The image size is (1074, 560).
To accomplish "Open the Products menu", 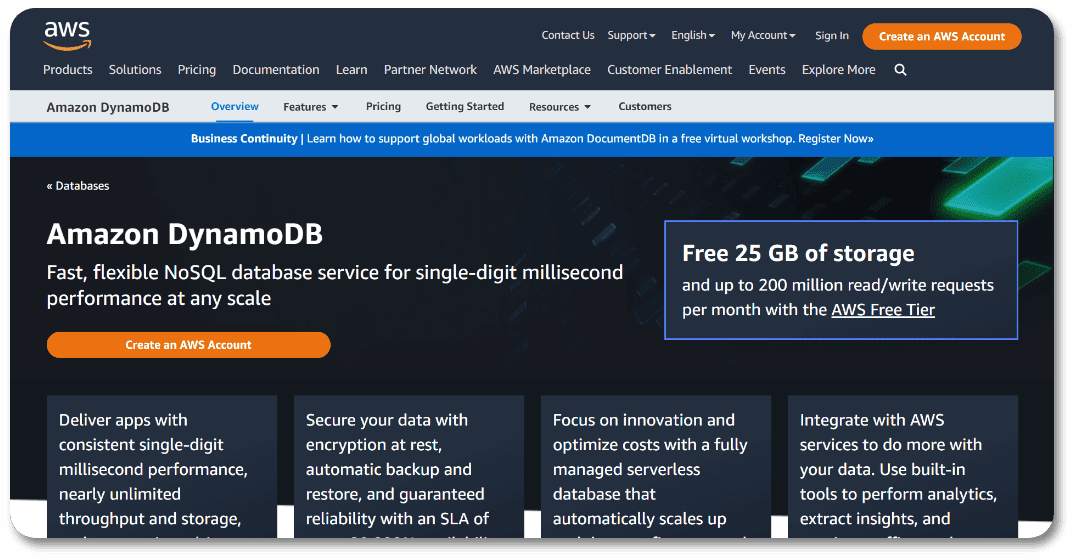I will pyautogui.click(x=68, y=70).
